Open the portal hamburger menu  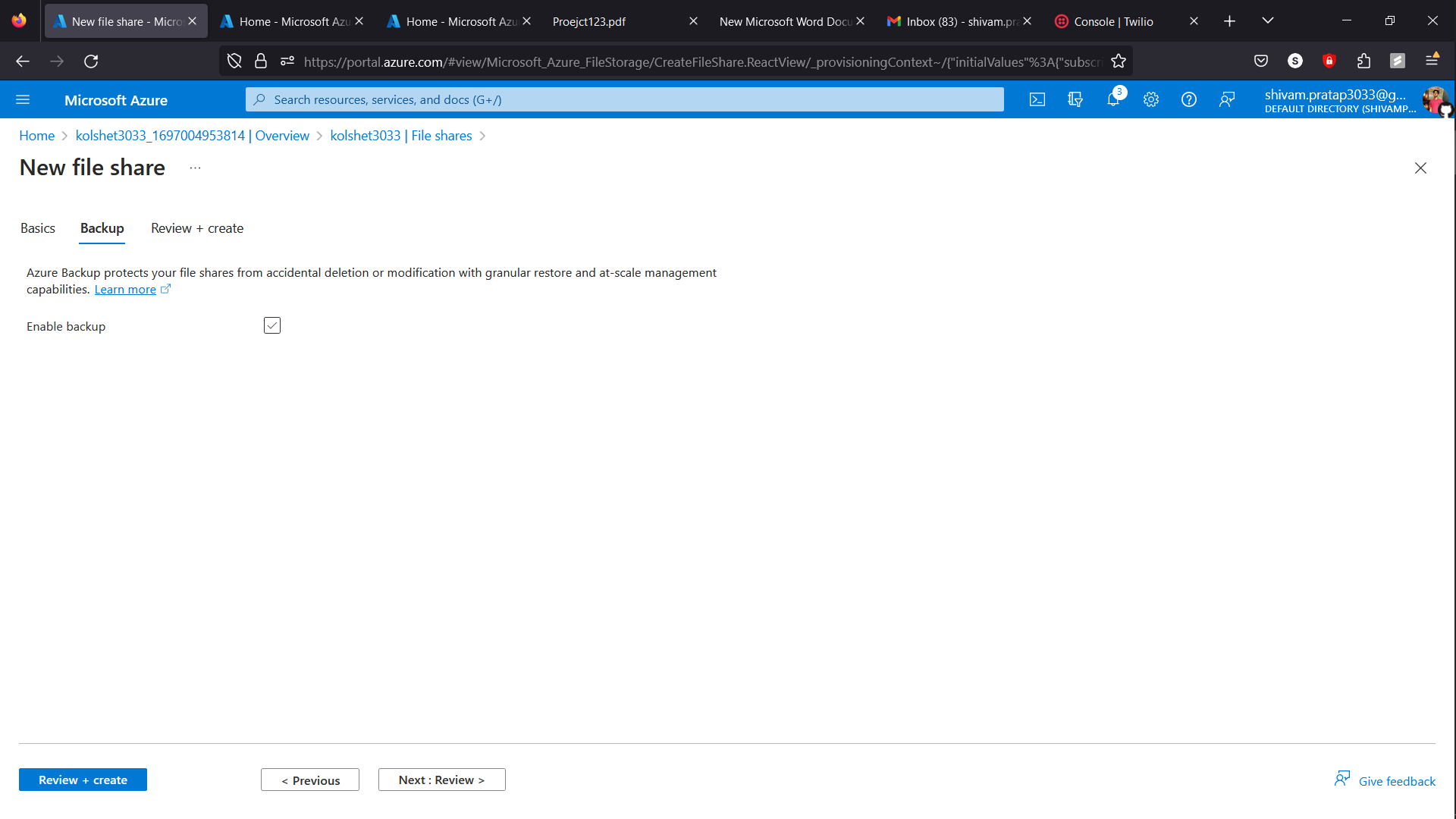[23, 99]
